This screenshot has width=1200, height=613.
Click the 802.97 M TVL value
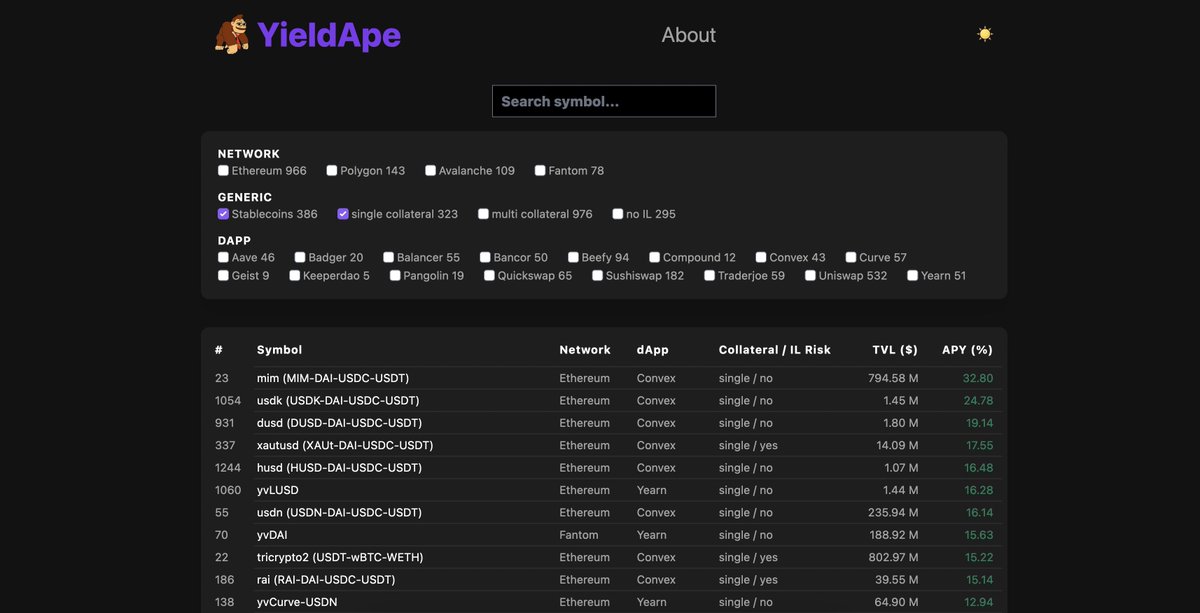893,557
